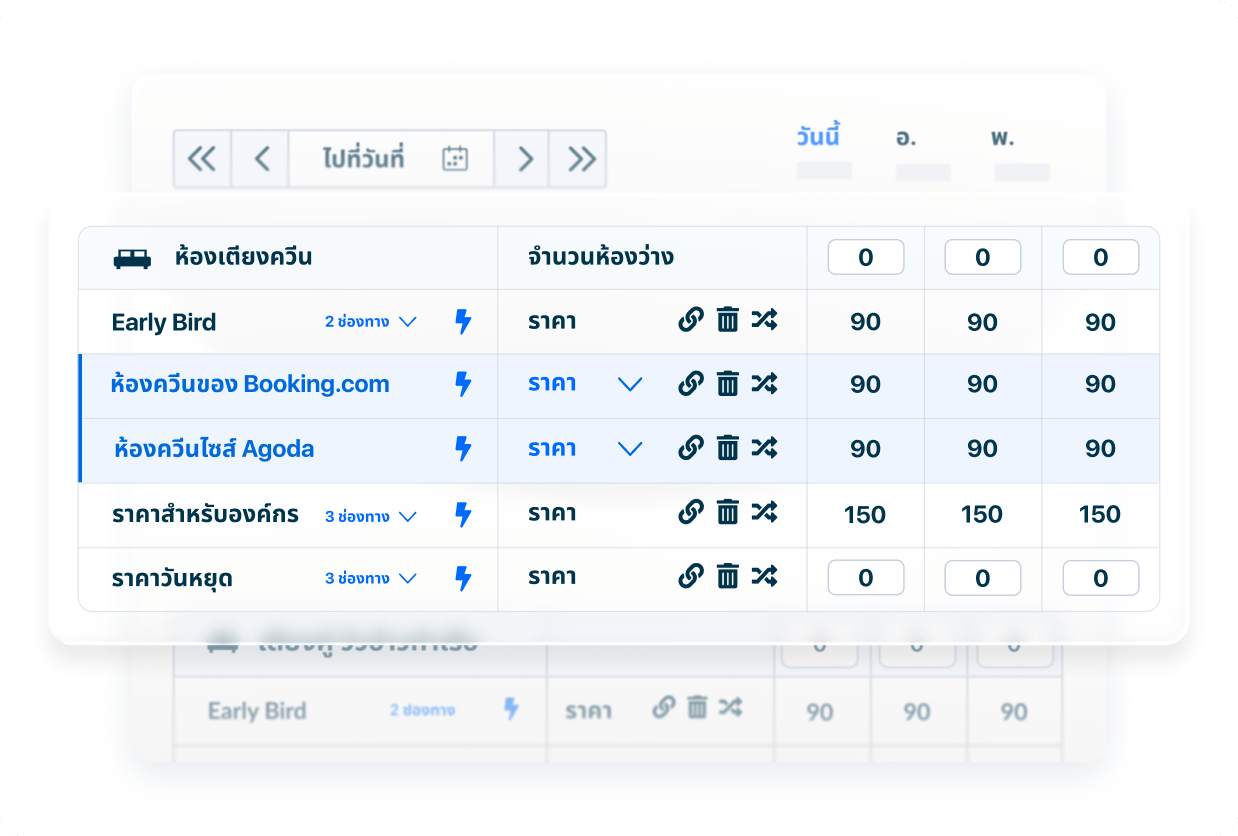The width and height of the screenshot is (1238, 836).
Task: Open the calendar icon in ไปที่วันที่
Action: point(455,159)
